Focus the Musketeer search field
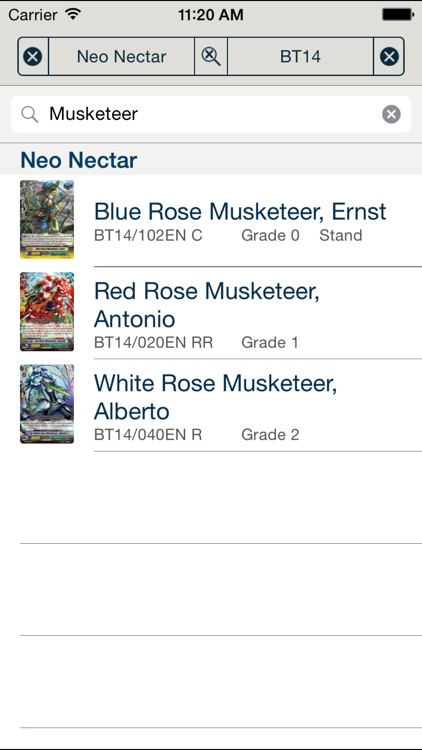Screen dimensions: 422x750 211,114
